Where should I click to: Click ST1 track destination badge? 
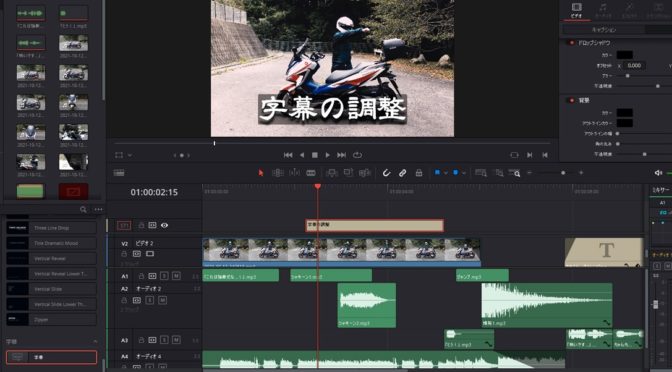(124, 225)
